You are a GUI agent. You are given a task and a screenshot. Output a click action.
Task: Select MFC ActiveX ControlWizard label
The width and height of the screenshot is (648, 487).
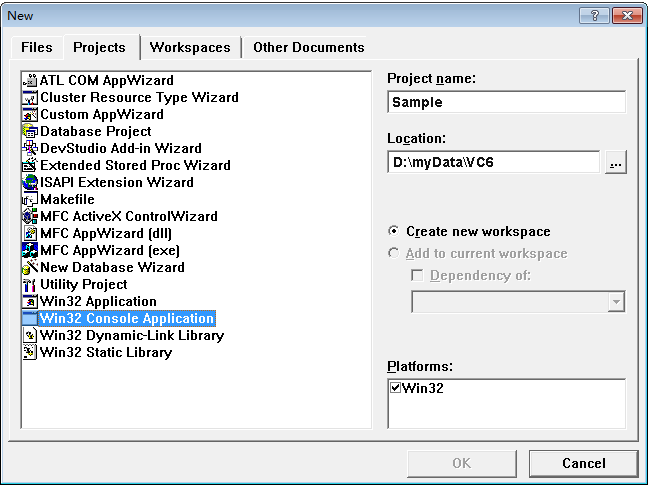tap(129, 216)
